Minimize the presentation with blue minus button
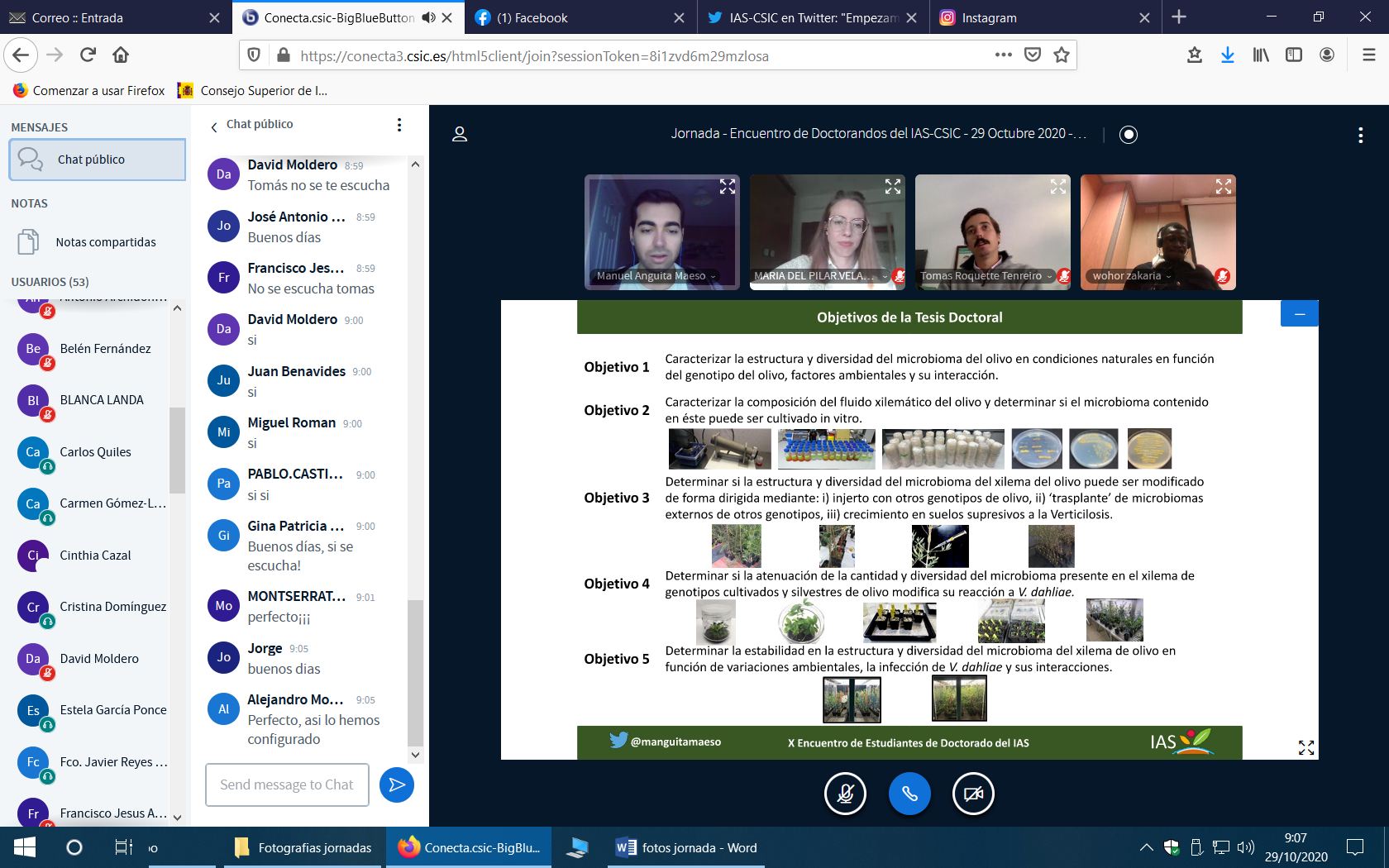 pyautogui.click(x=1299, y=314)
